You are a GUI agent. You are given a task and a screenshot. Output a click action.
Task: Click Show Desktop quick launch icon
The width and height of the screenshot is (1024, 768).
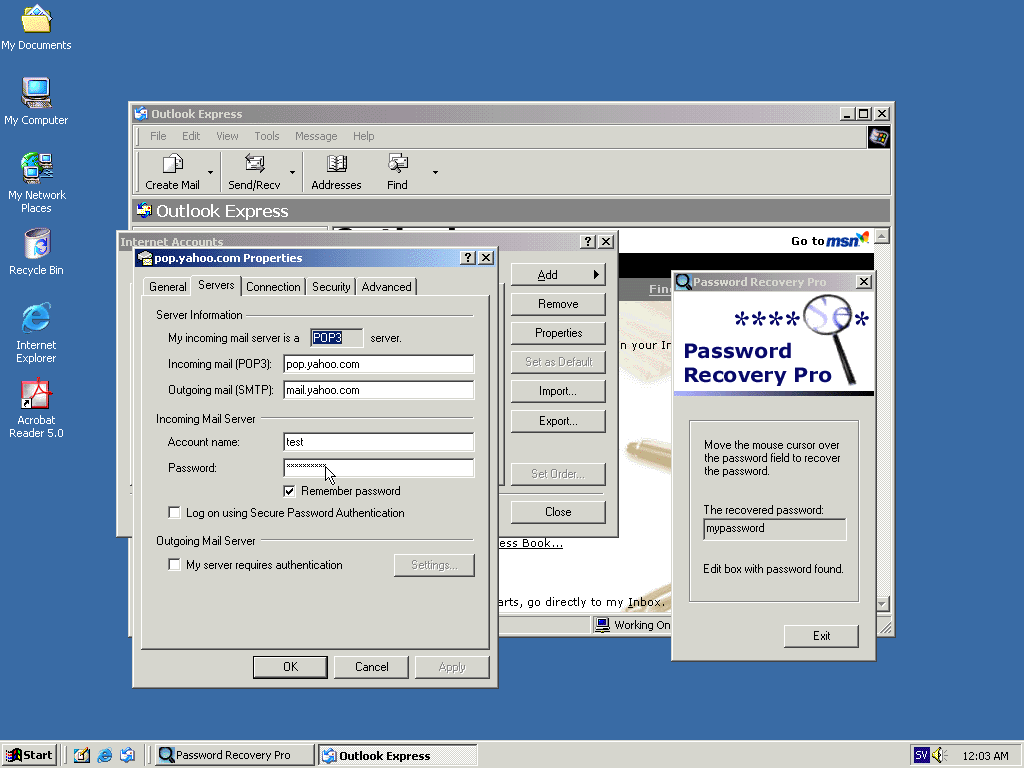coord(82,755)
